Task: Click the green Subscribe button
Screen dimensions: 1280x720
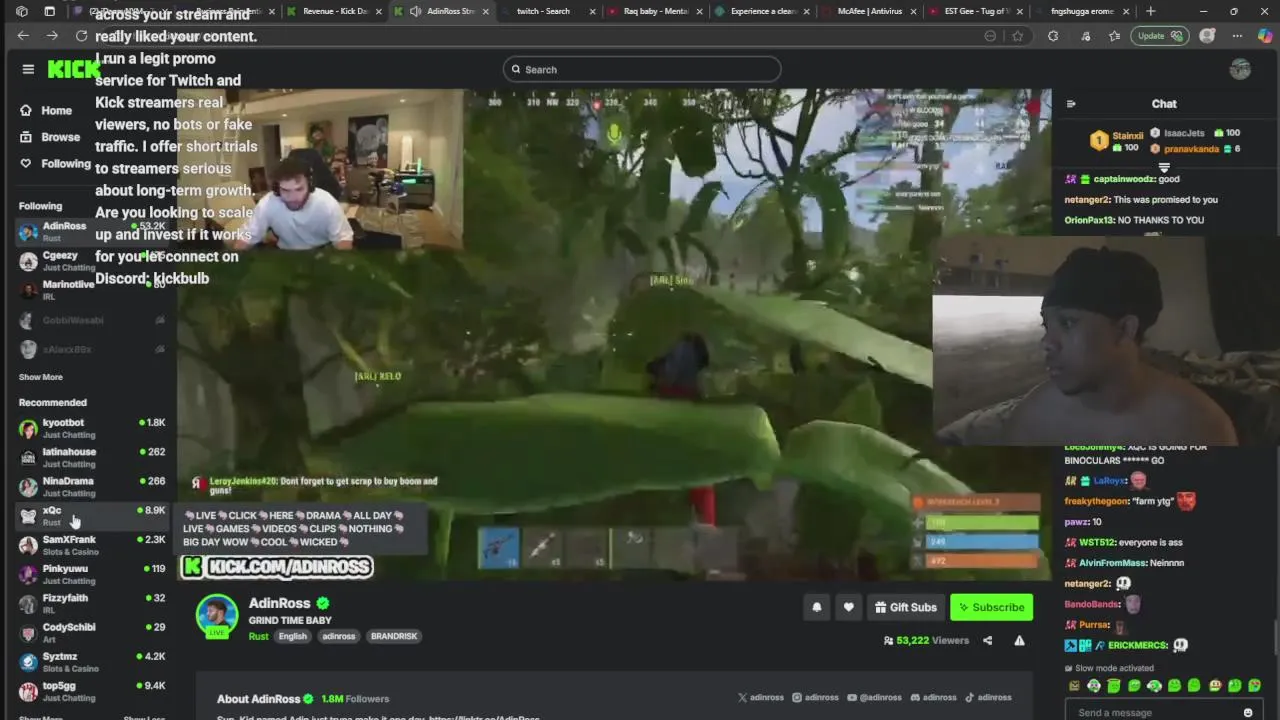Action: 991,607
